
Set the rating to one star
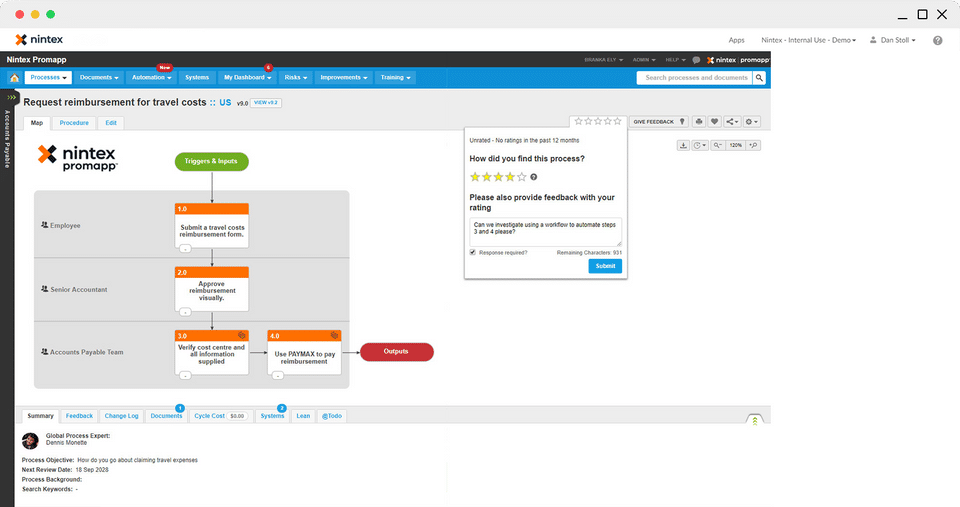[x=474, y=177]
